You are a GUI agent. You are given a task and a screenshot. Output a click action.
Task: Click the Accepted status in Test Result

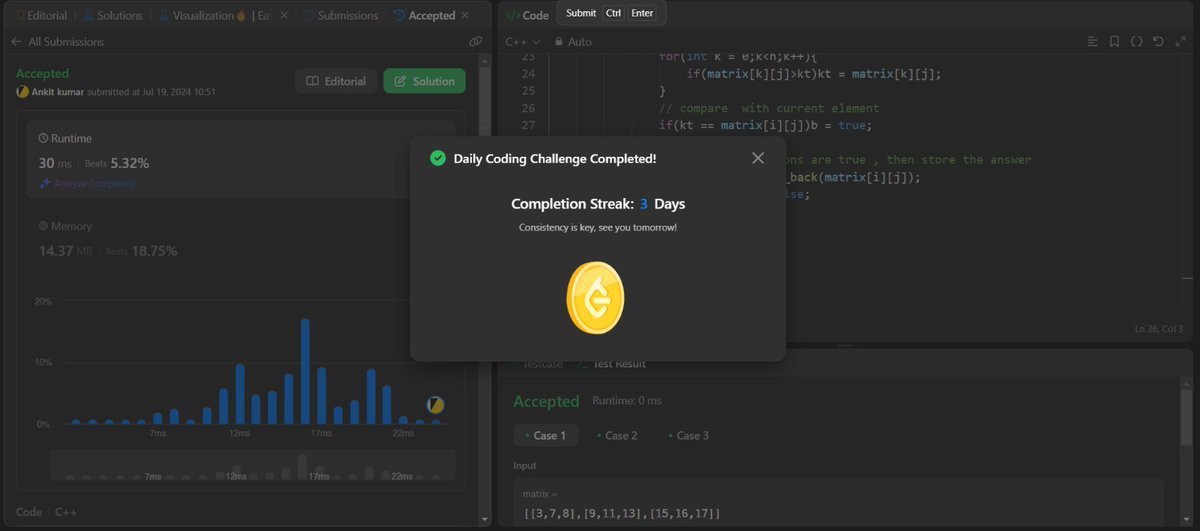(x=546, y=401)
